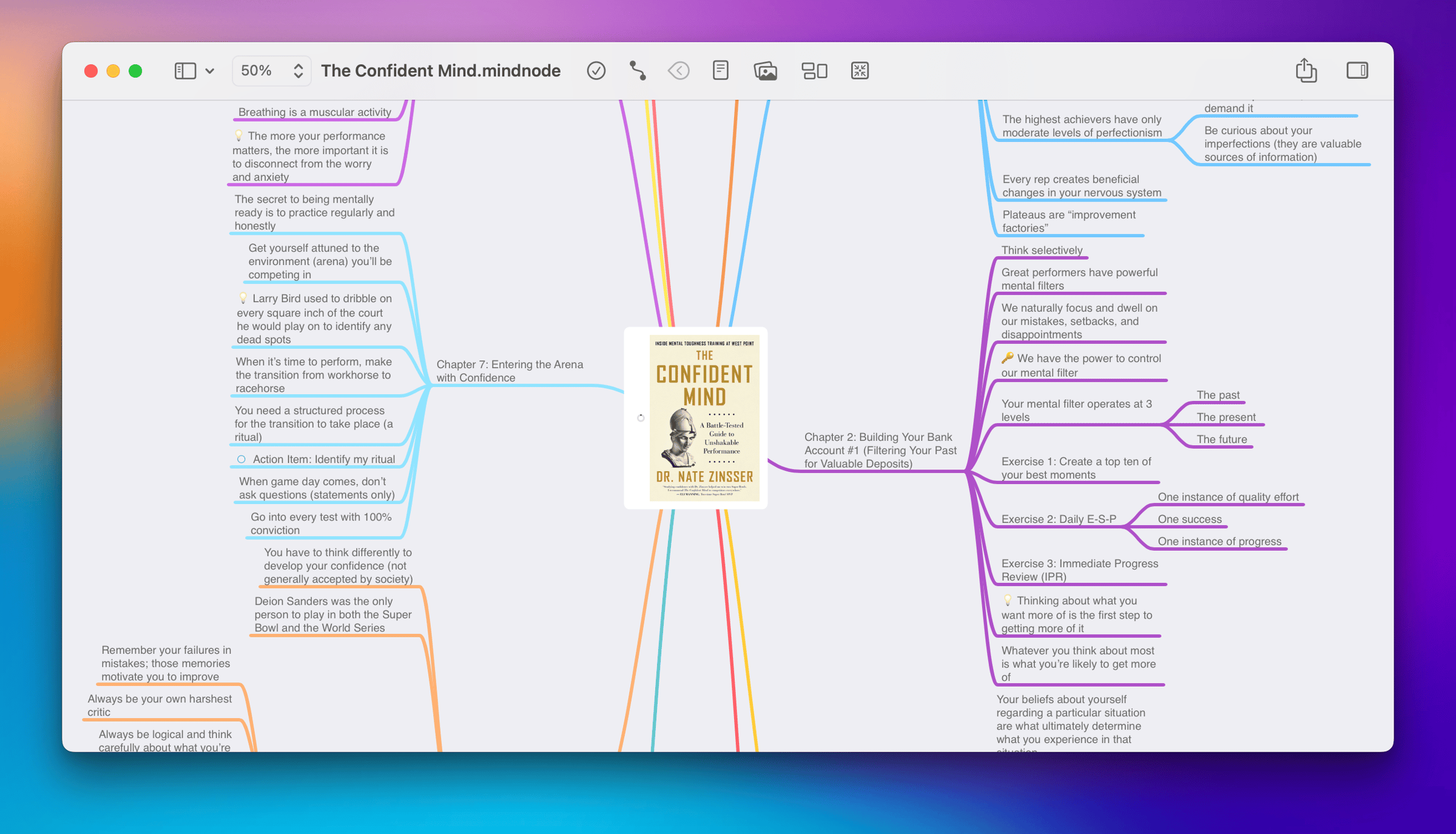Click key icon on mental filter node
Viewport: 1456px width, 834px height.
(x=1007, y=358)
